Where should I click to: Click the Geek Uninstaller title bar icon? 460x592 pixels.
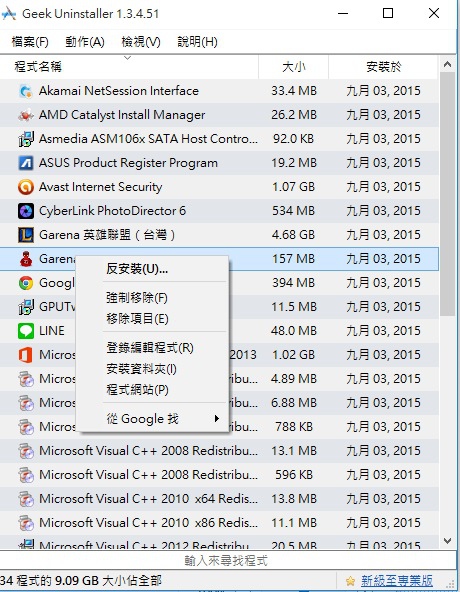click(x=8, y=14)
